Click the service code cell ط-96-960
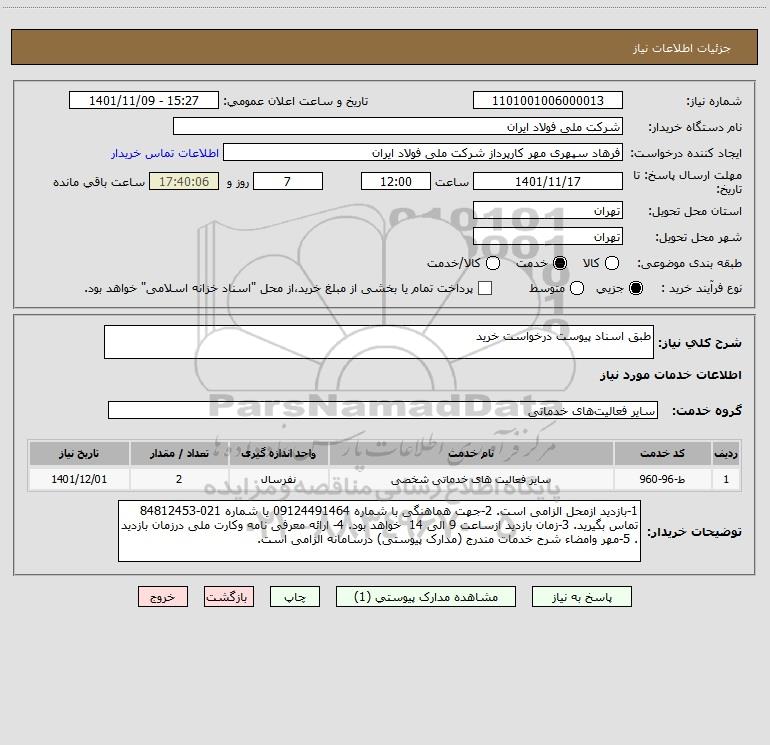Screen dimensions: 770x745 662,479
